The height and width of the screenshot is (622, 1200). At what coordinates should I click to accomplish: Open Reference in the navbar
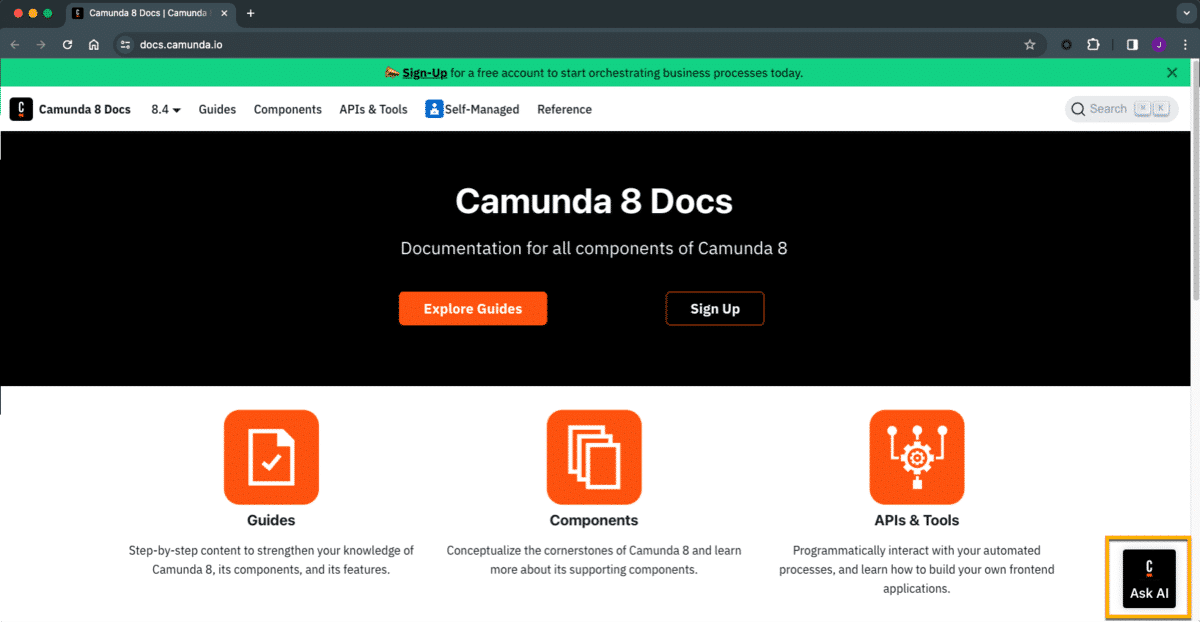pyautogui.click(x=564, y=109)
